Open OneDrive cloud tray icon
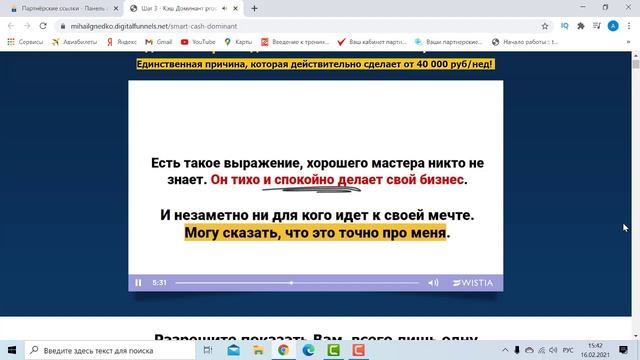Viewport: 640px width, 360px height. [529, 350]
